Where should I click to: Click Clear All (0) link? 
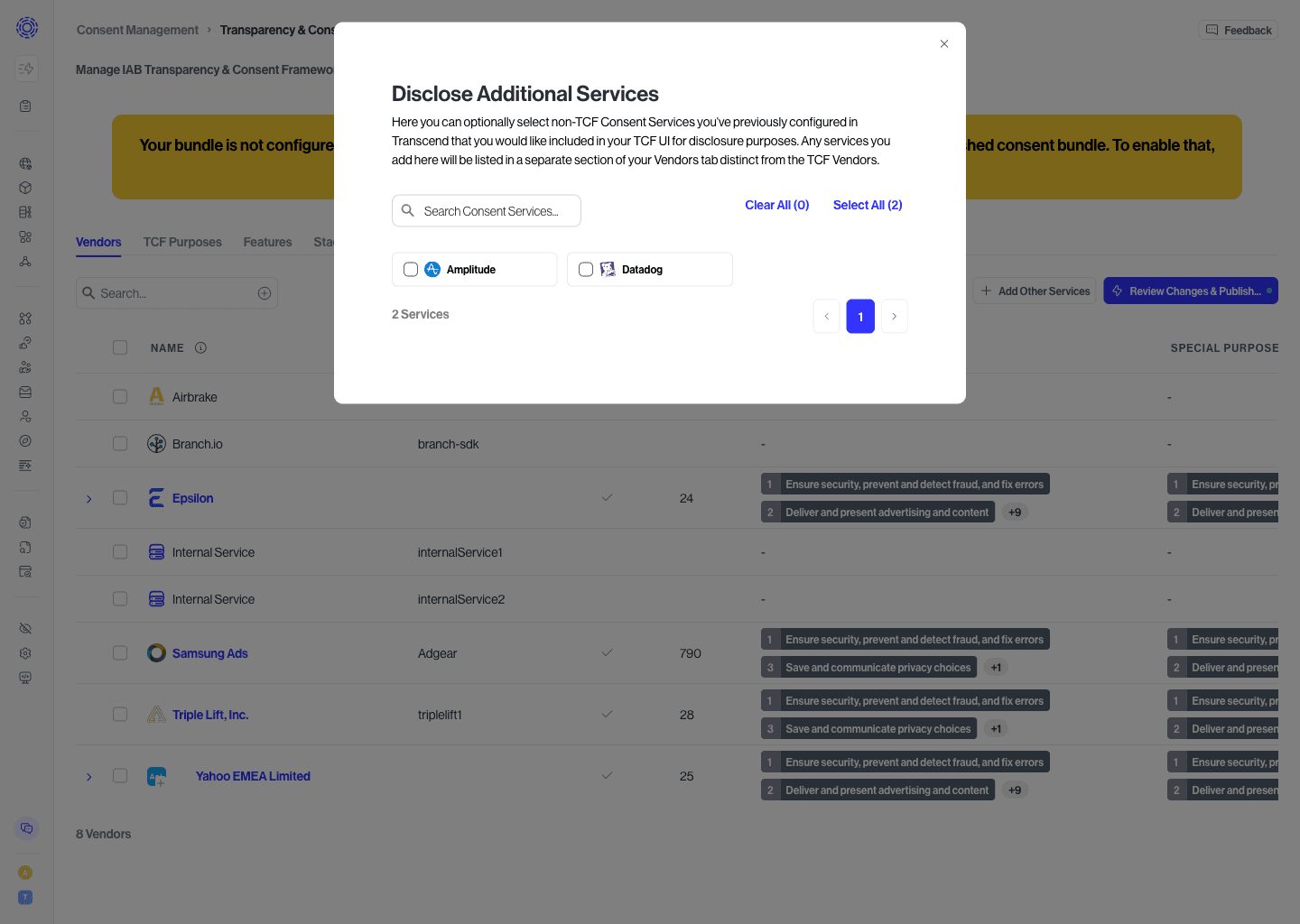tap(776, 205)
